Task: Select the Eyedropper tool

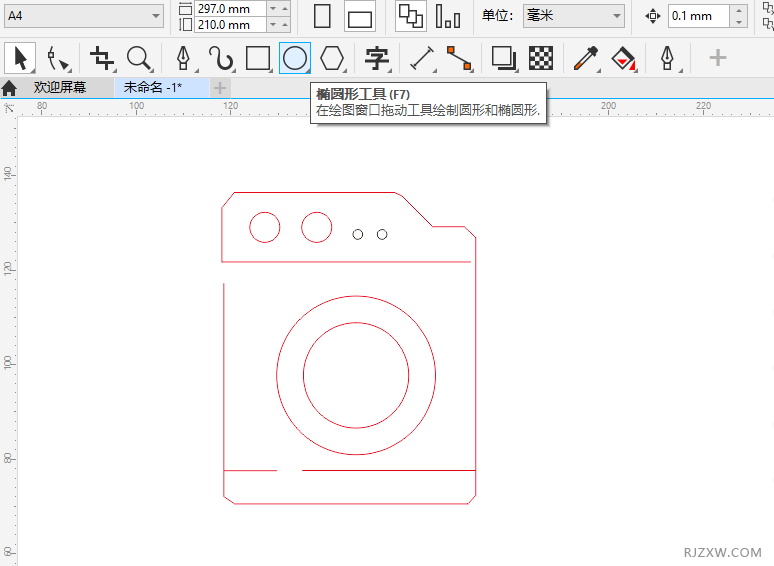Action: [585, 58]
